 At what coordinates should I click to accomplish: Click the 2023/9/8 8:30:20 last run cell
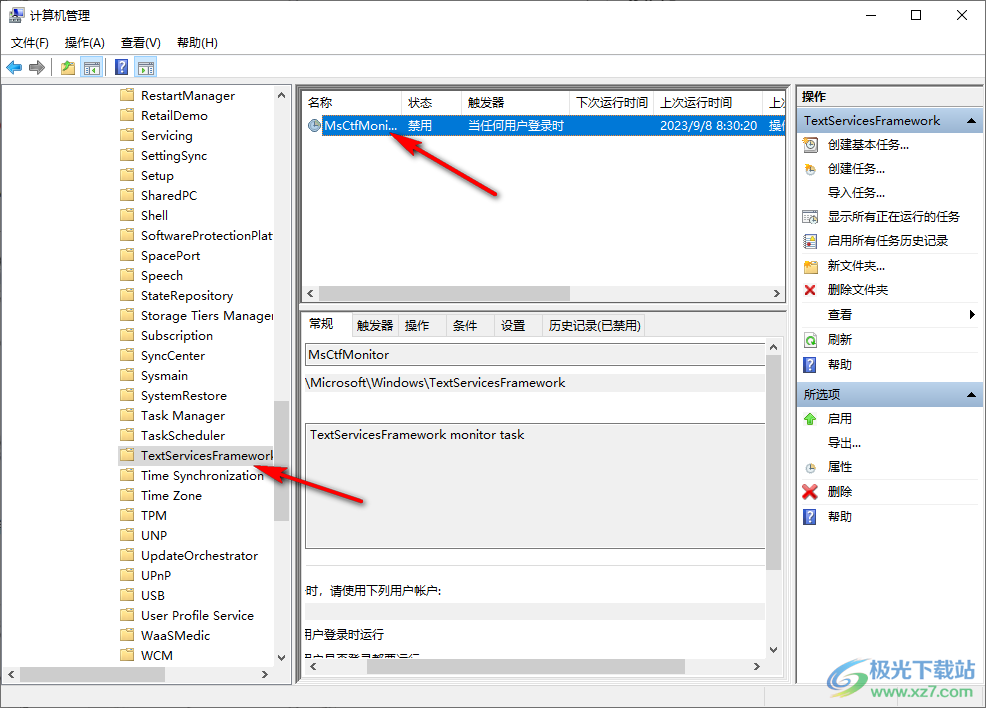coord(708,126)
